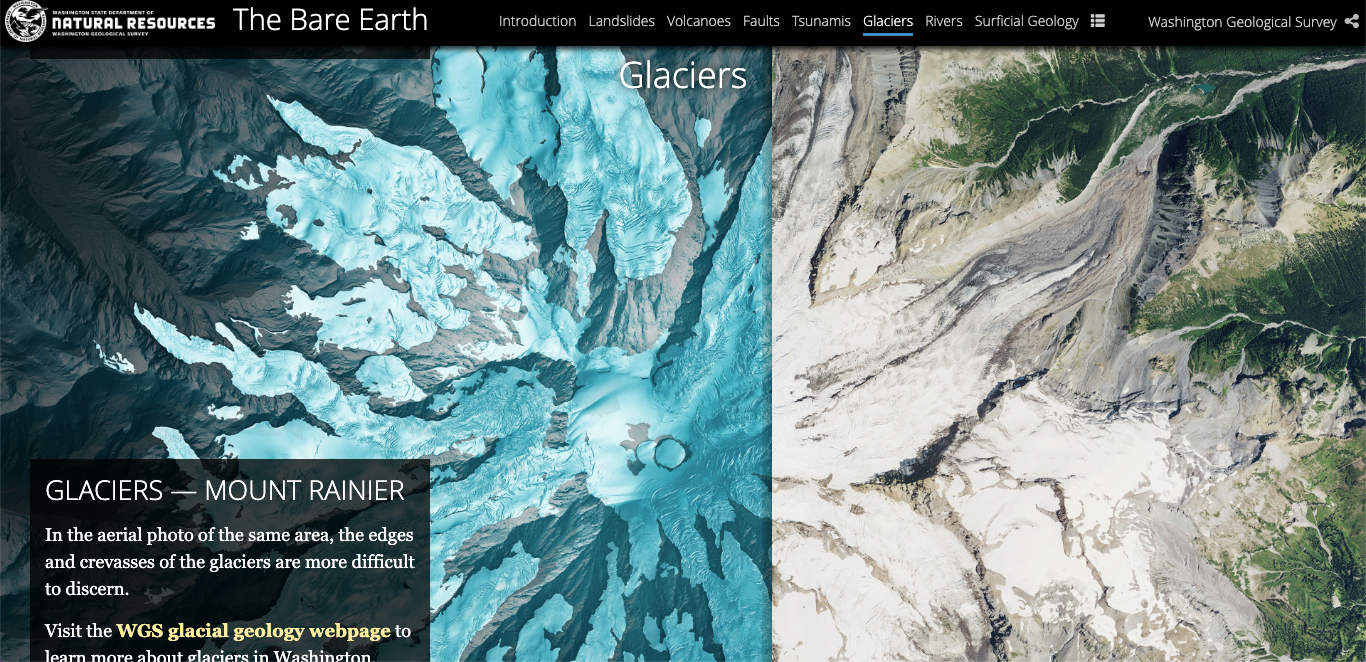
Task: Click The Bare Earth title
Action: pos(330,20)
